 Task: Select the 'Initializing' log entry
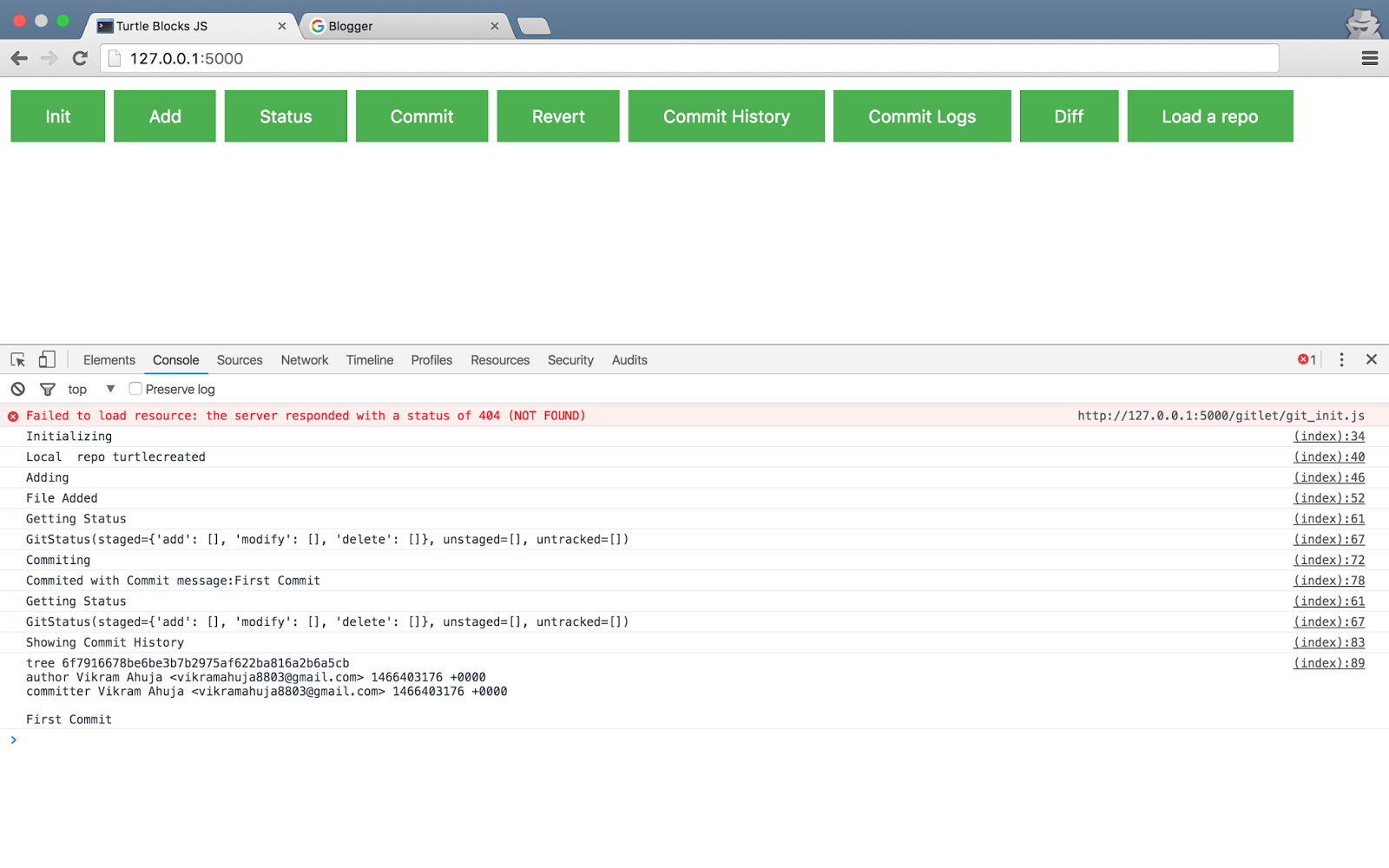point(69,437)
